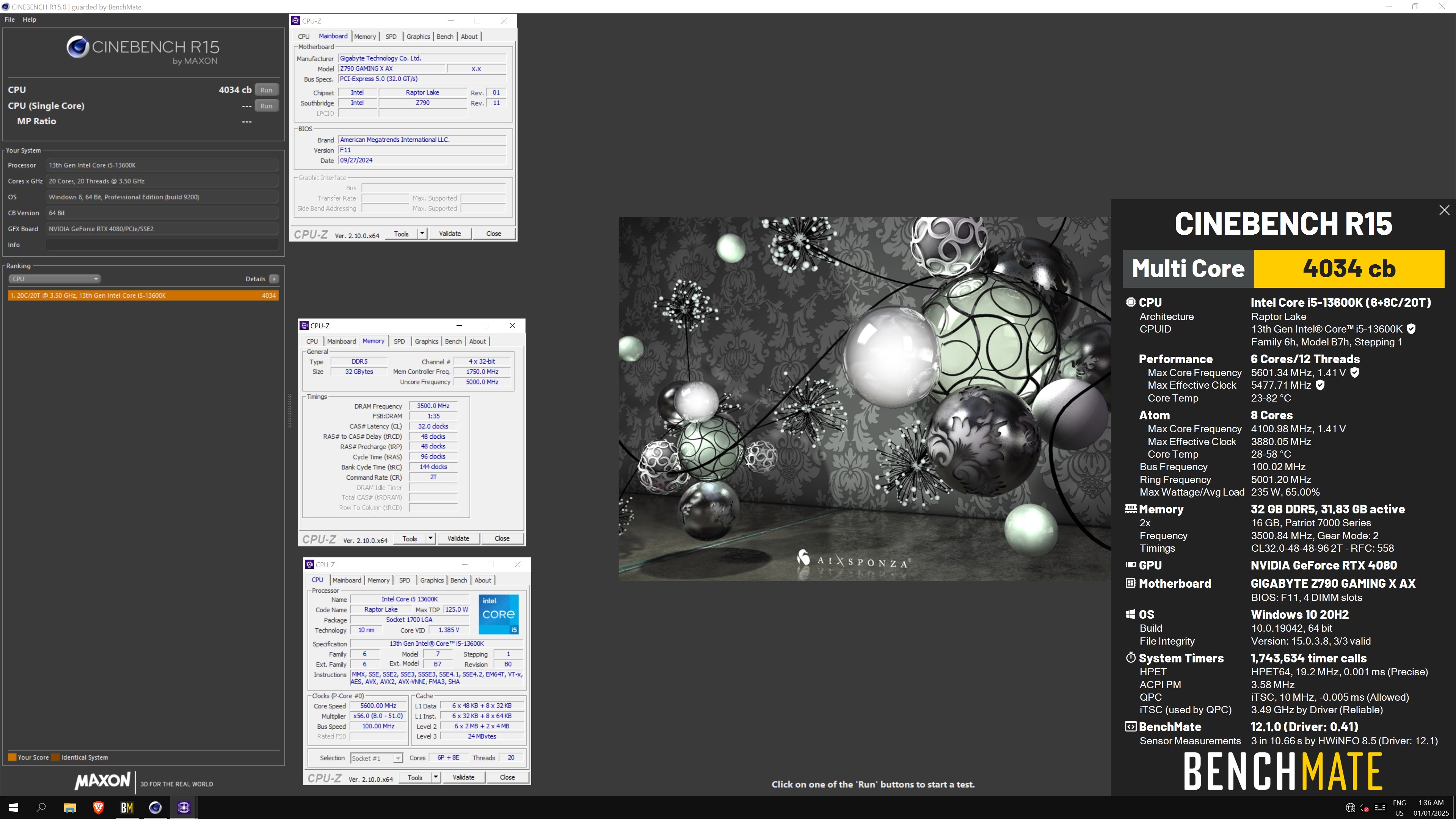Click CPU-Z Mainboard window title icon

tap(296, 21)
